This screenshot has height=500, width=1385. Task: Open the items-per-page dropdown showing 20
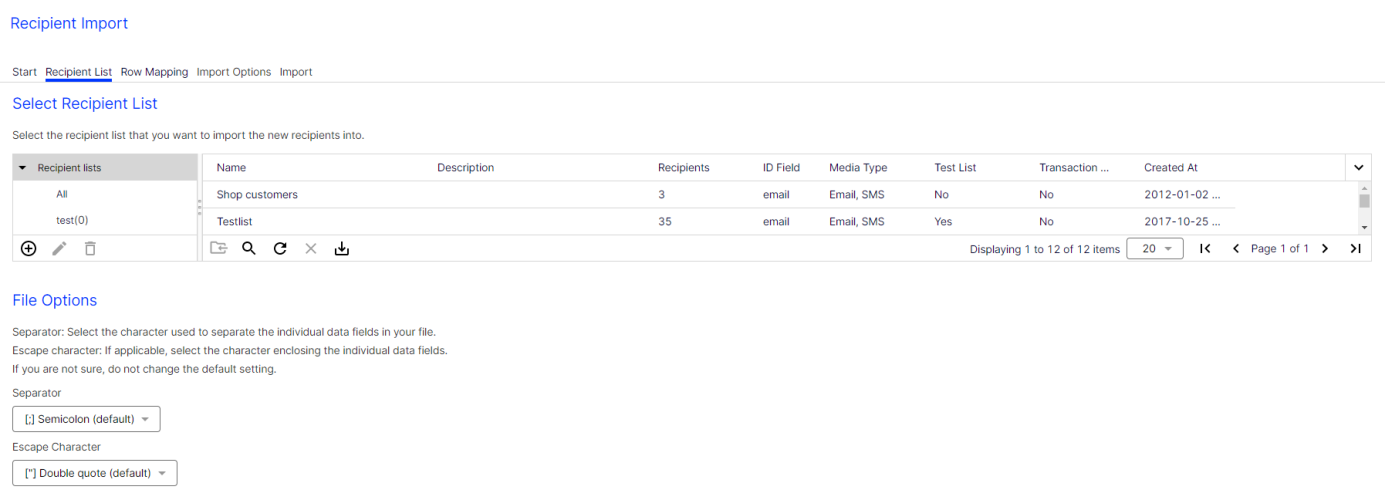1155,249
